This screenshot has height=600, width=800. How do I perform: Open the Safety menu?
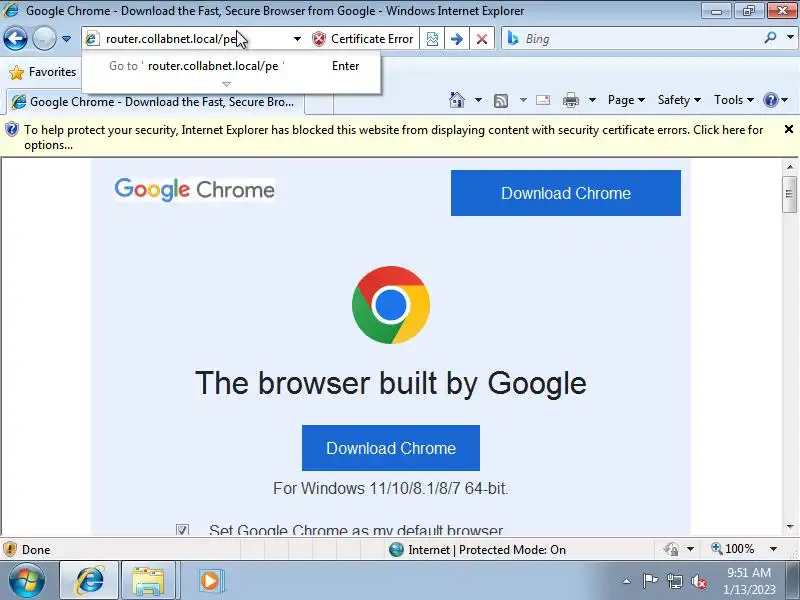tap(679, 100)
